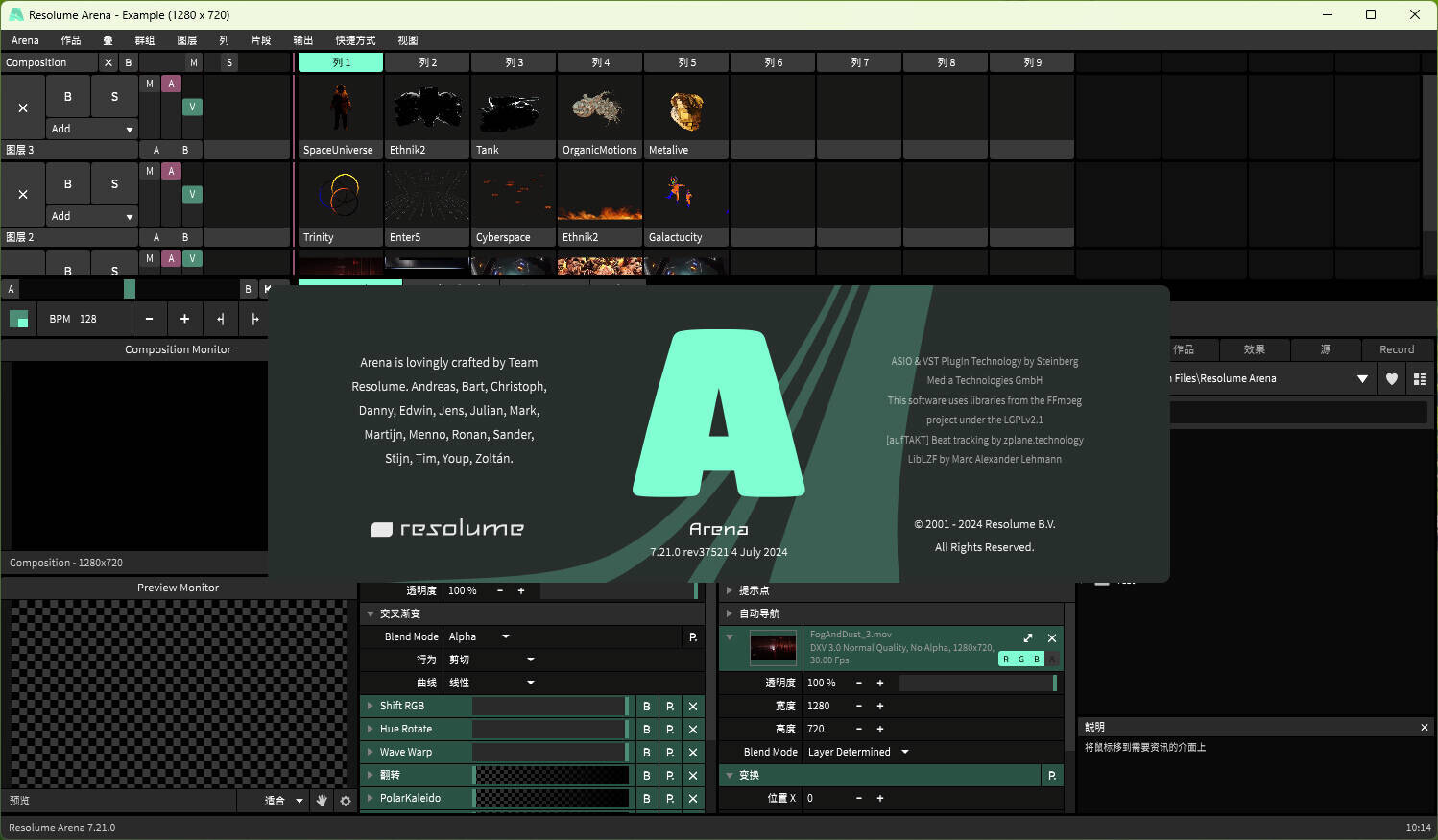The width and height of the screenshot is (1438, 840).
Task: Click the Resolume app icon in title bar
Action: (x=15, y=14)
